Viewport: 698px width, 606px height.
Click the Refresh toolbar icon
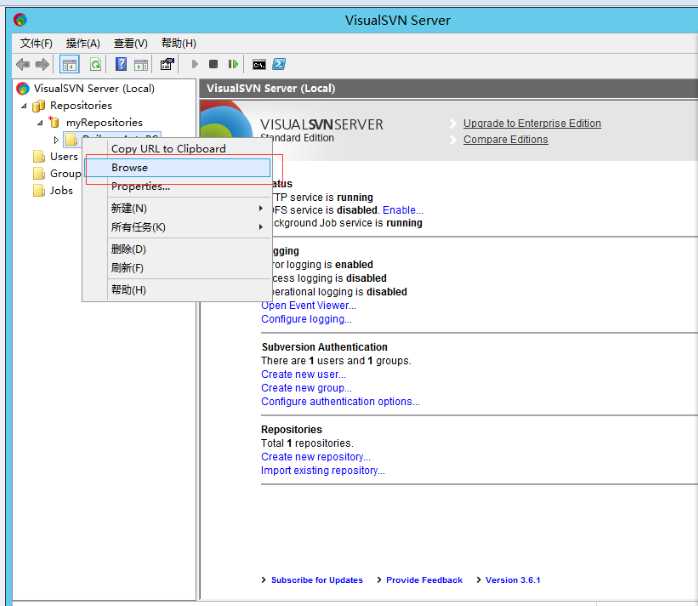pyautogui.click(x=95, y=65)
